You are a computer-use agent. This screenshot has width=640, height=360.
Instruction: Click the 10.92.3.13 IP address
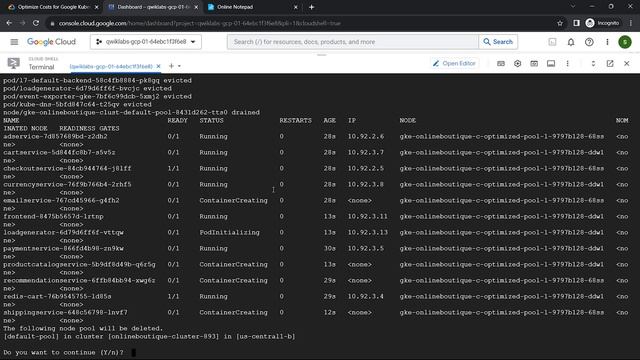coord(367,232)
